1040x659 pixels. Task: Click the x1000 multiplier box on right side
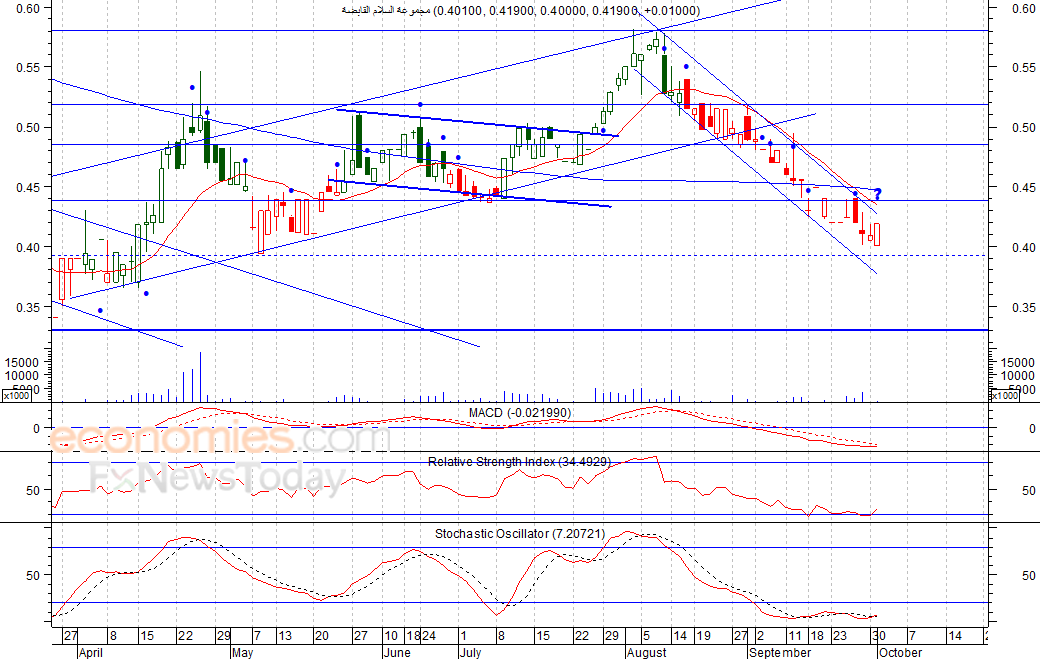[x=1004, y=395]
